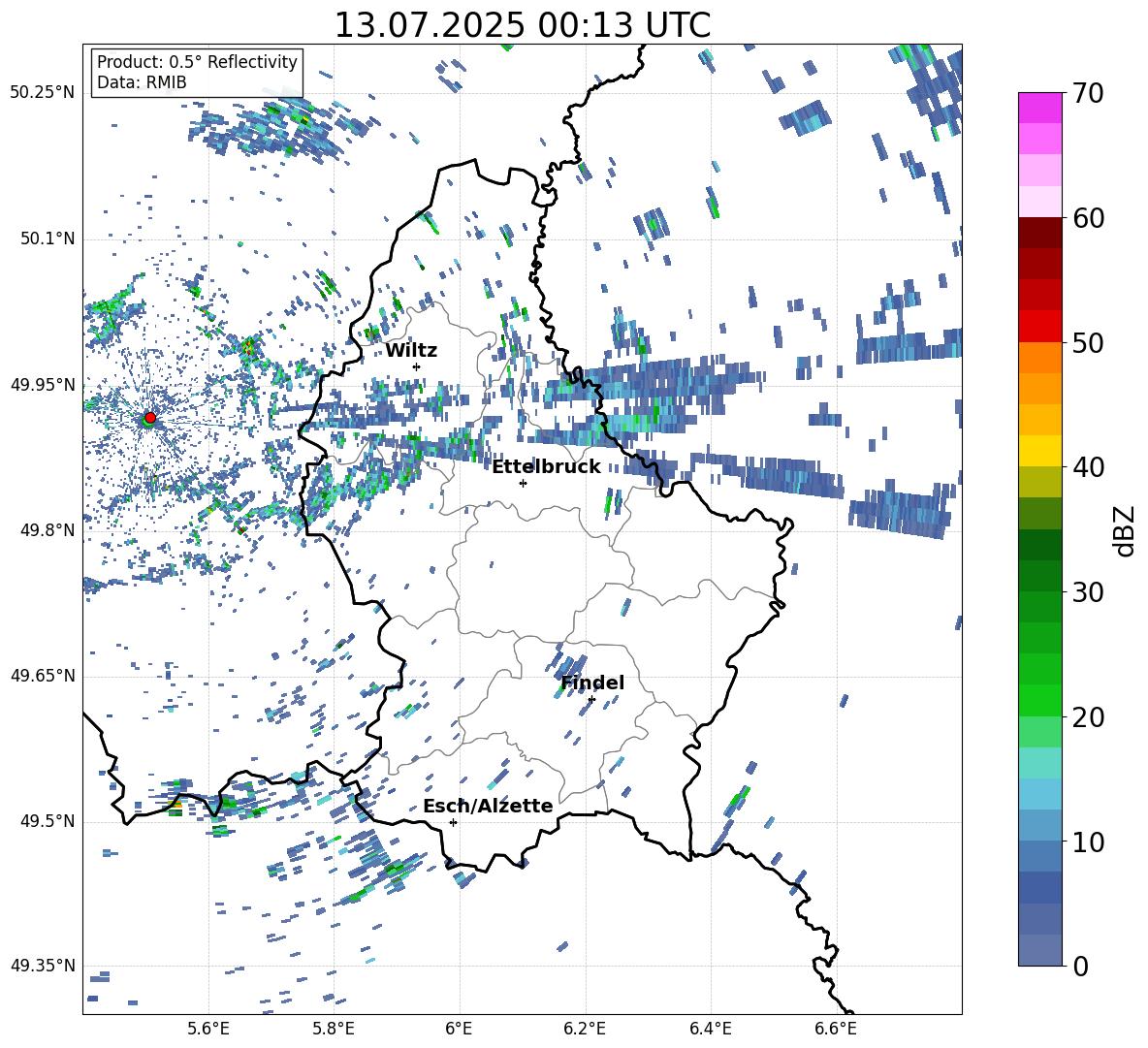The width and height of the screenshot is (1148, 1048).
Task: Click the 30 dBZ colorbar tick label
Action: (1088, 592)
